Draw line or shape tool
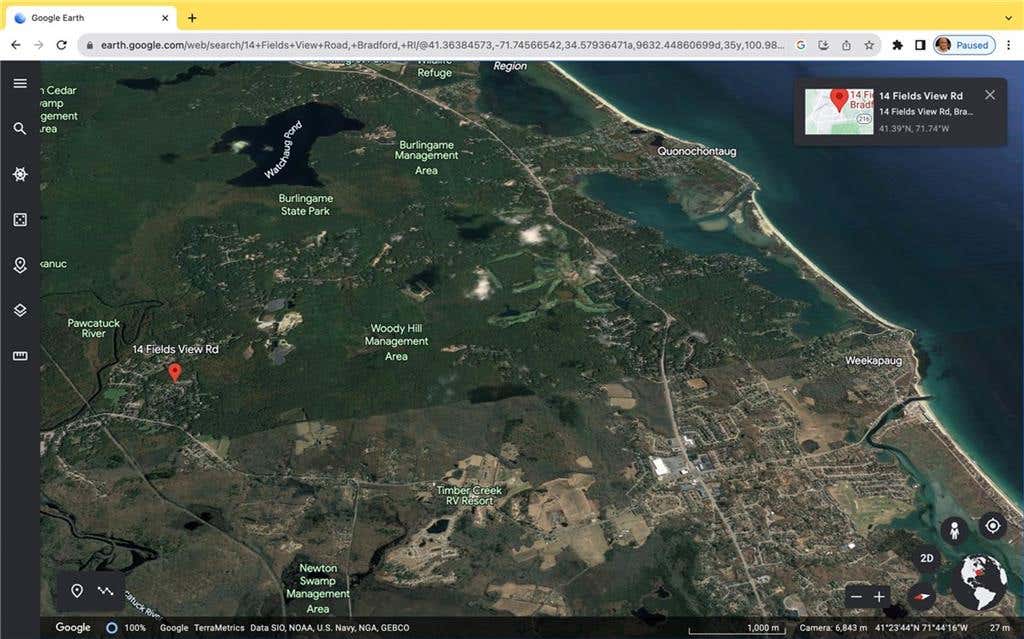The width and height of the screenshot is (1024, 639). pos(105,591)
